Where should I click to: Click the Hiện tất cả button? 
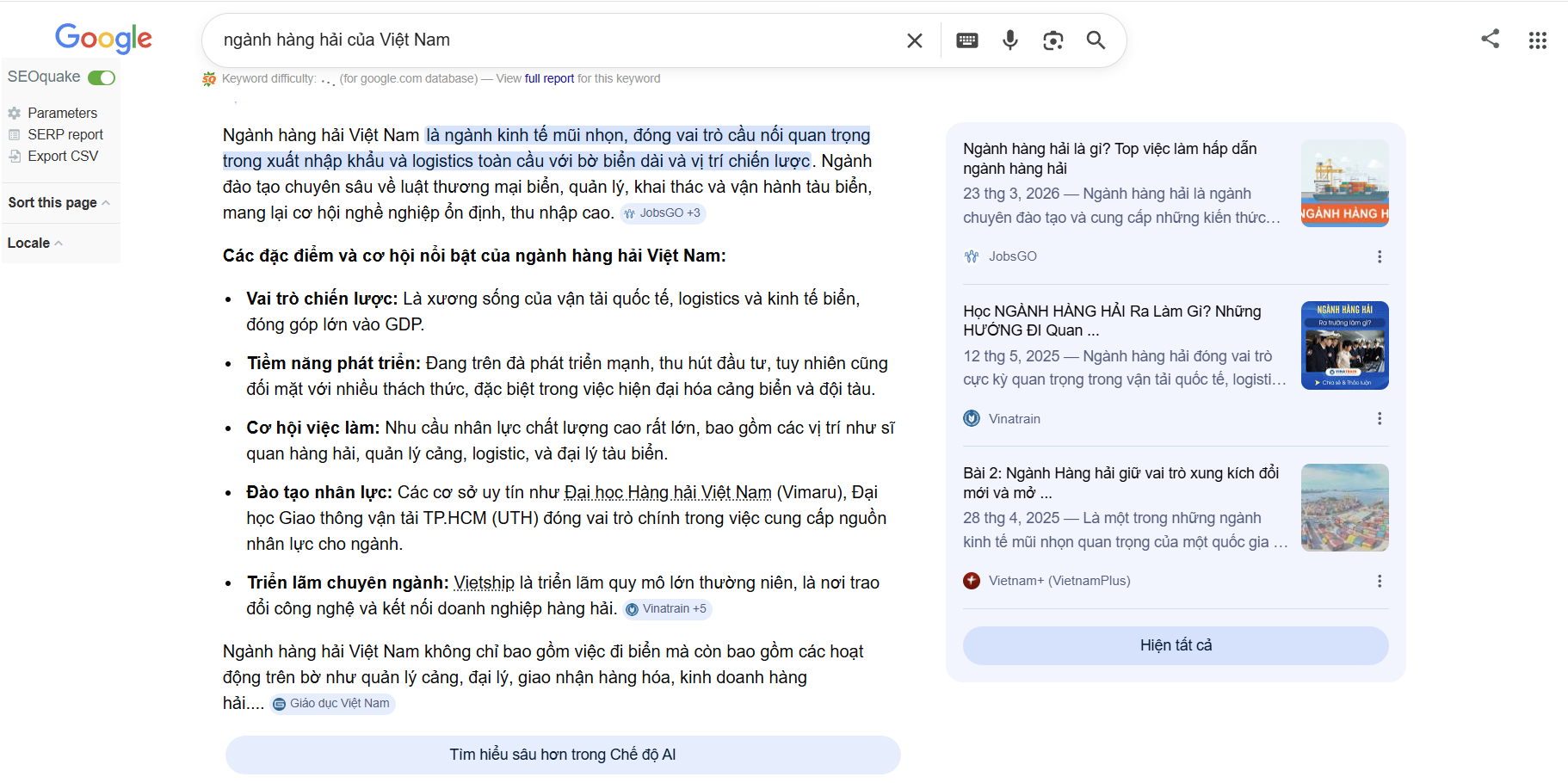1175,645
